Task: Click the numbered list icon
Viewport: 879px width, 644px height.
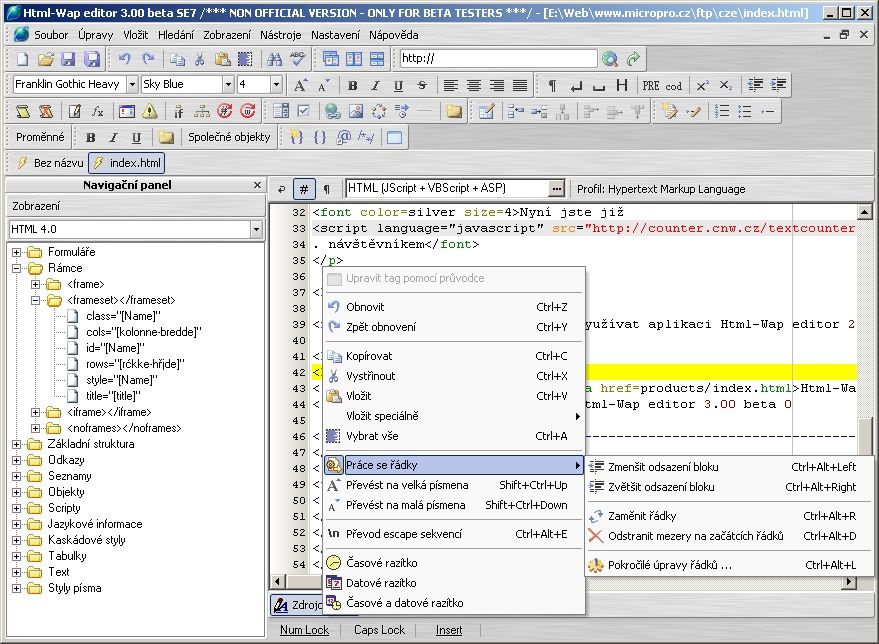Action: pos(722,111)
